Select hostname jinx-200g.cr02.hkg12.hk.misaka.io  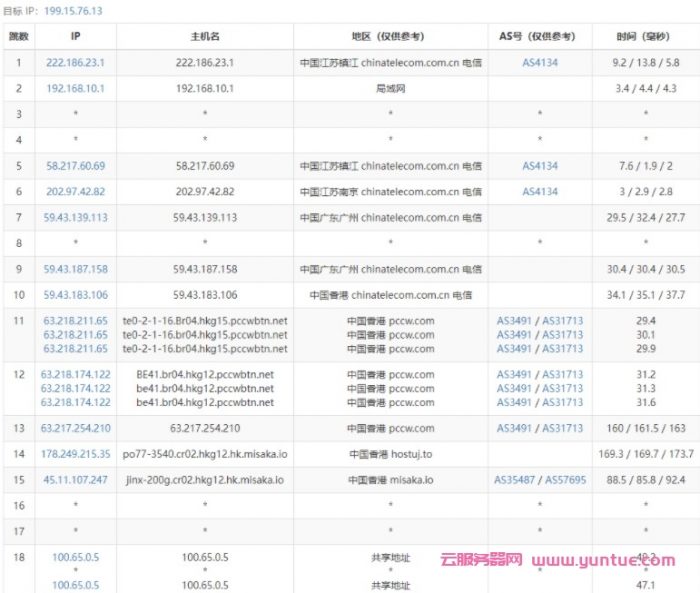tap(204, 480)
